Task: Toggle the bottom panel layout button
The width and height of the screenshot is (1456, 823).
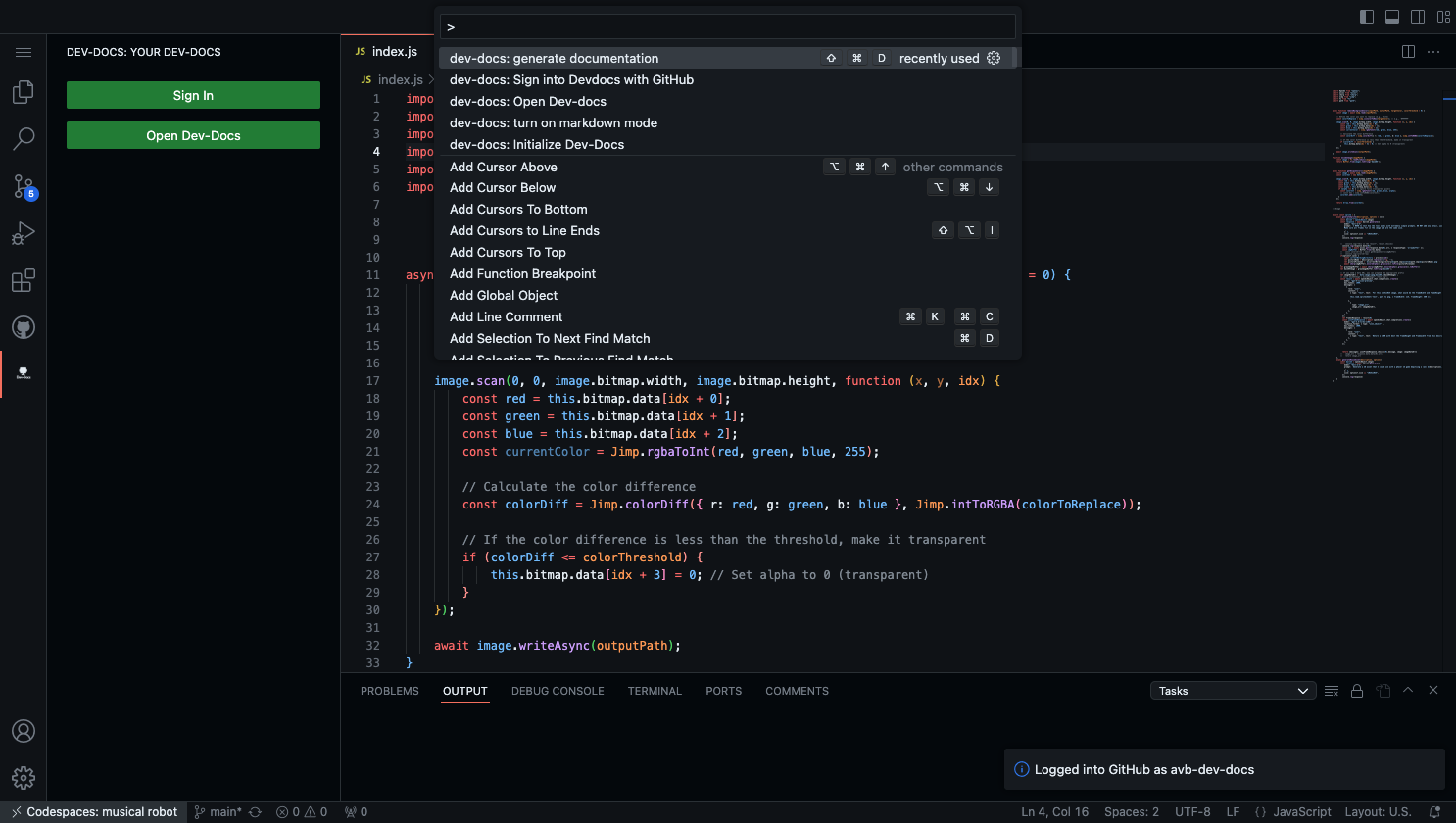Action: [1392, 17]
